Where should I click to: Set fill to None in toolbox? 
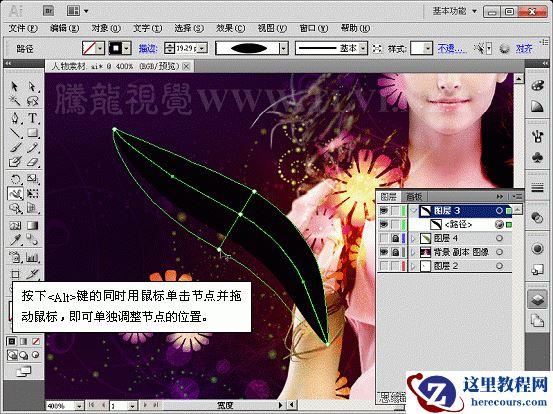[36, 341]
